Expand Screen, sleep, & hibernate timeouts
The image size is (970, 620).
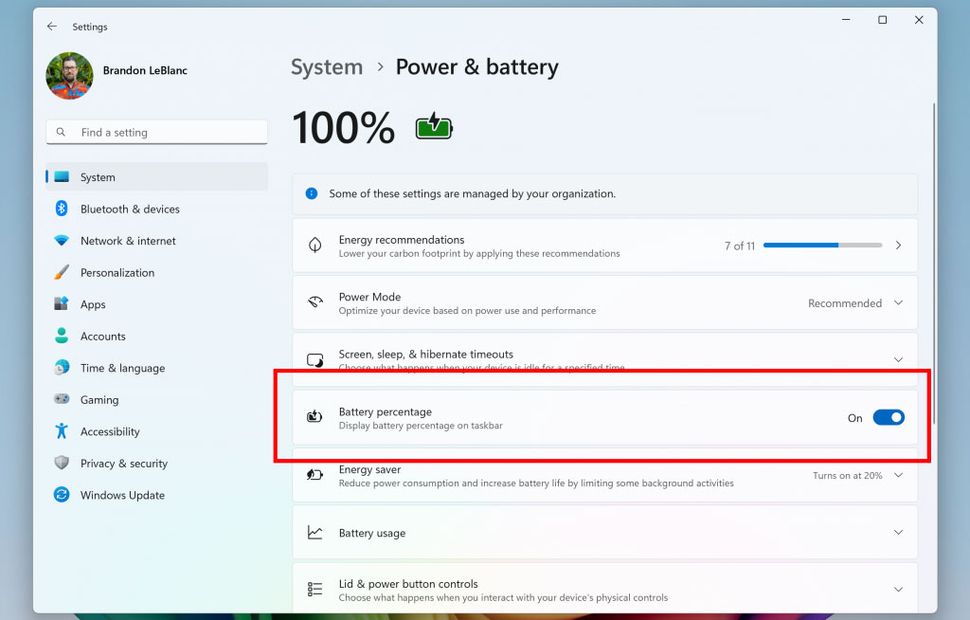896,359
